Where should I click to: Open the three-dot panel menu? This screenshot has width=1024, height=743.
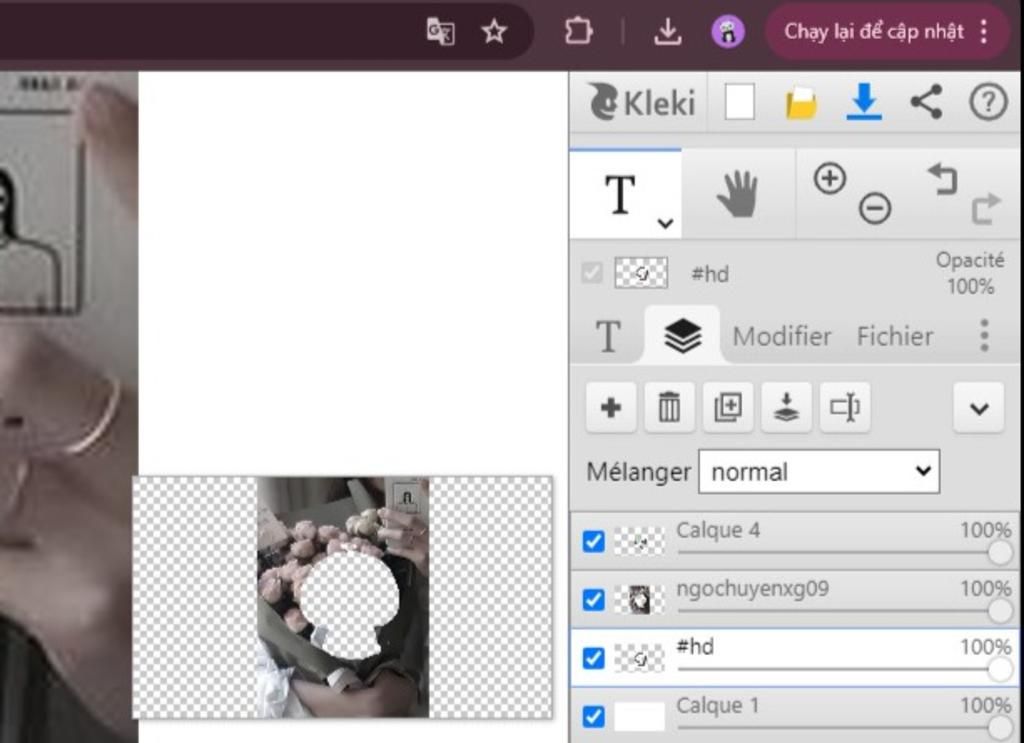tap(984, 336)
